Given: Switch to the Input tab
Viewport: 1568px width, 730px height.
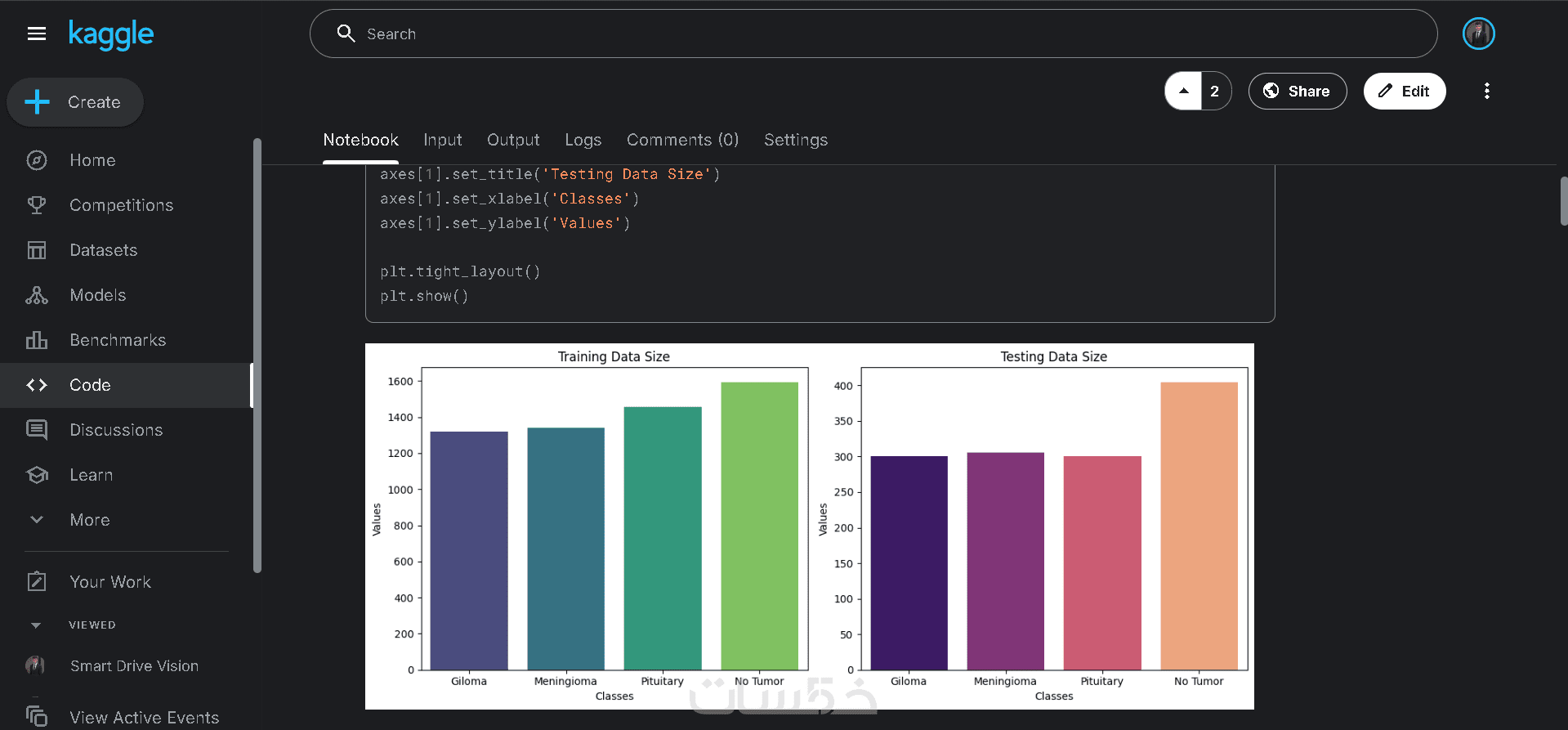Looking at the screenshot, I should click(x=442, y=140).
